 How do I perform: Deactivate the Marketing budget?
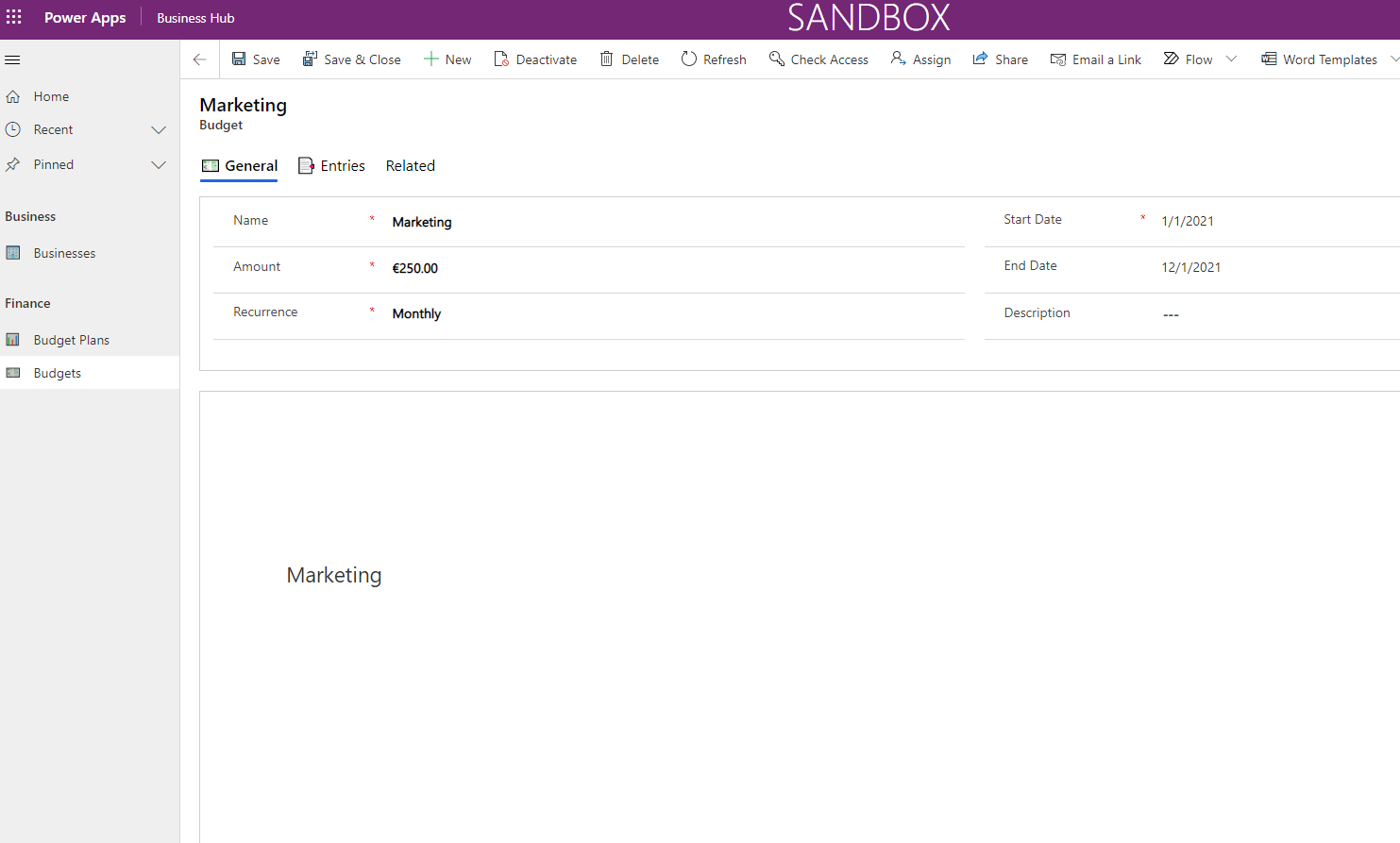[535, 59]
